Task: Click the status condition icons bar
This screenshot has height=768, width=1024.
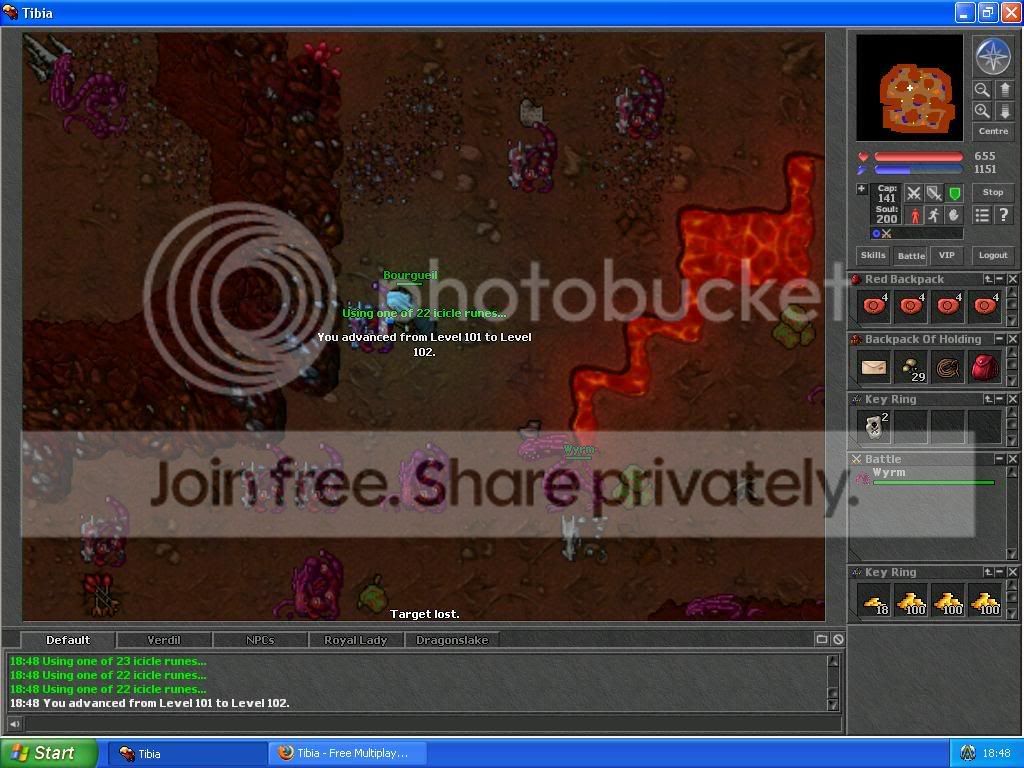Action: tap(916, 233)
